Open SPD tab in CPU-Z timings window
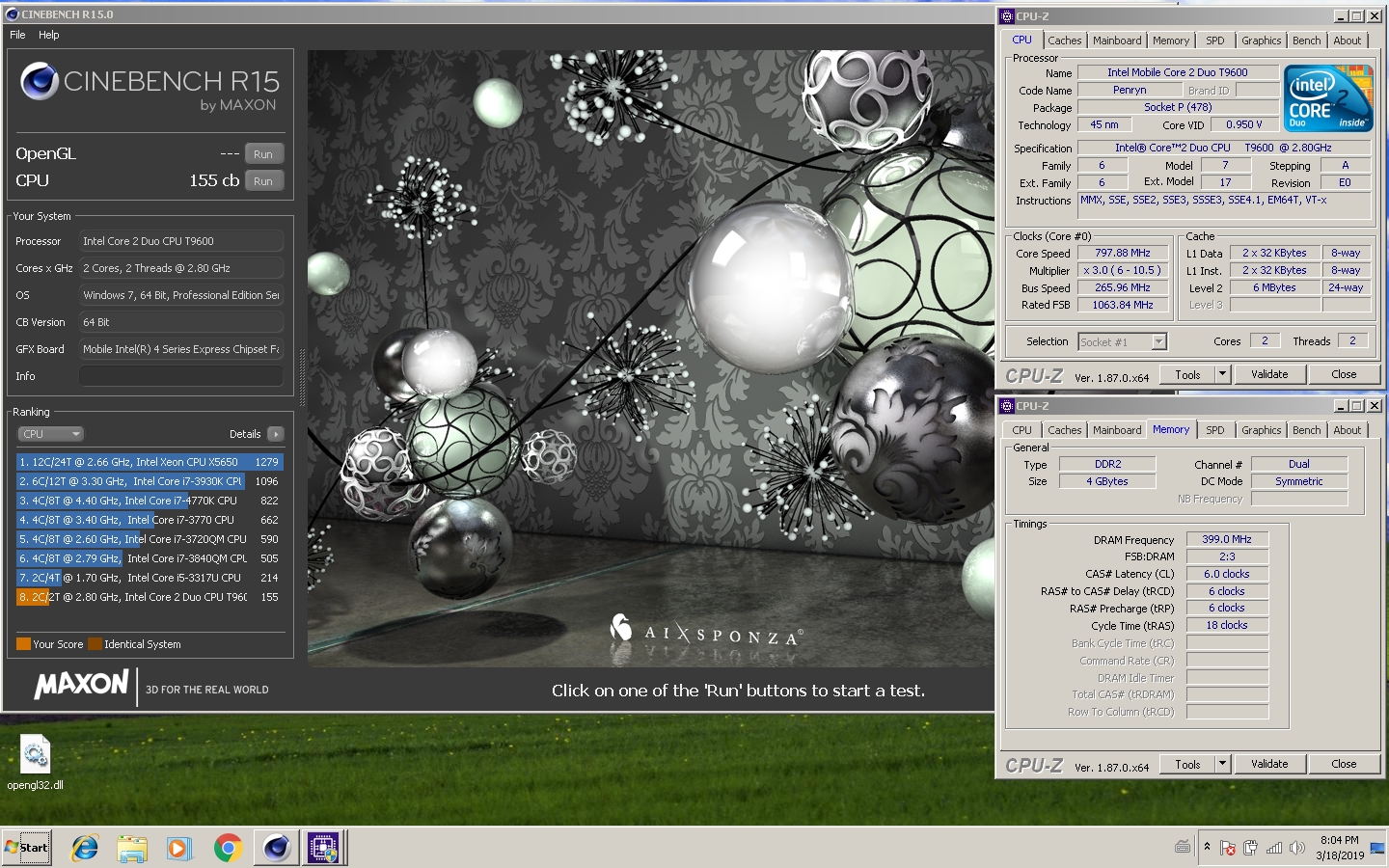 point(1215,430)
